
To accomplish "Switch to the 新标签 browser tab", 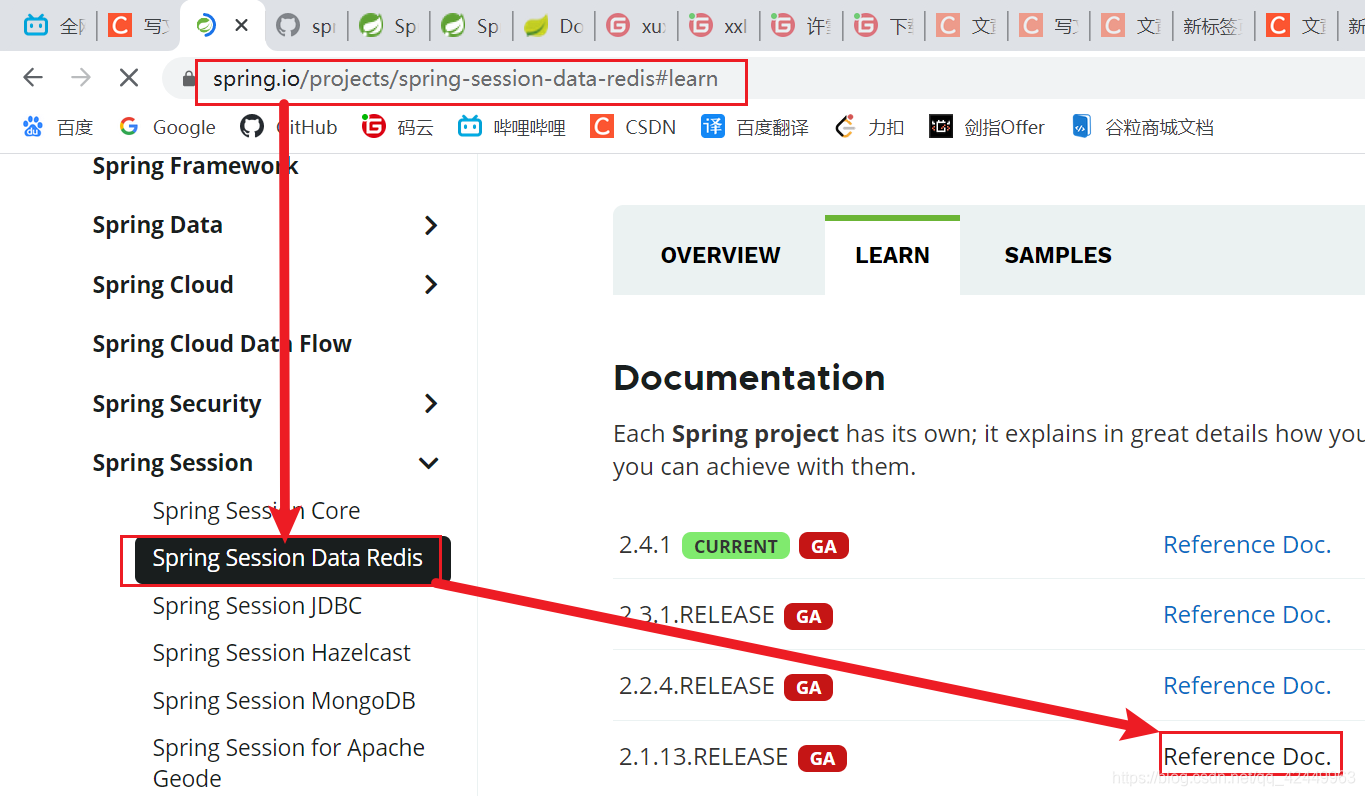I will click(x=1211, y=26).
